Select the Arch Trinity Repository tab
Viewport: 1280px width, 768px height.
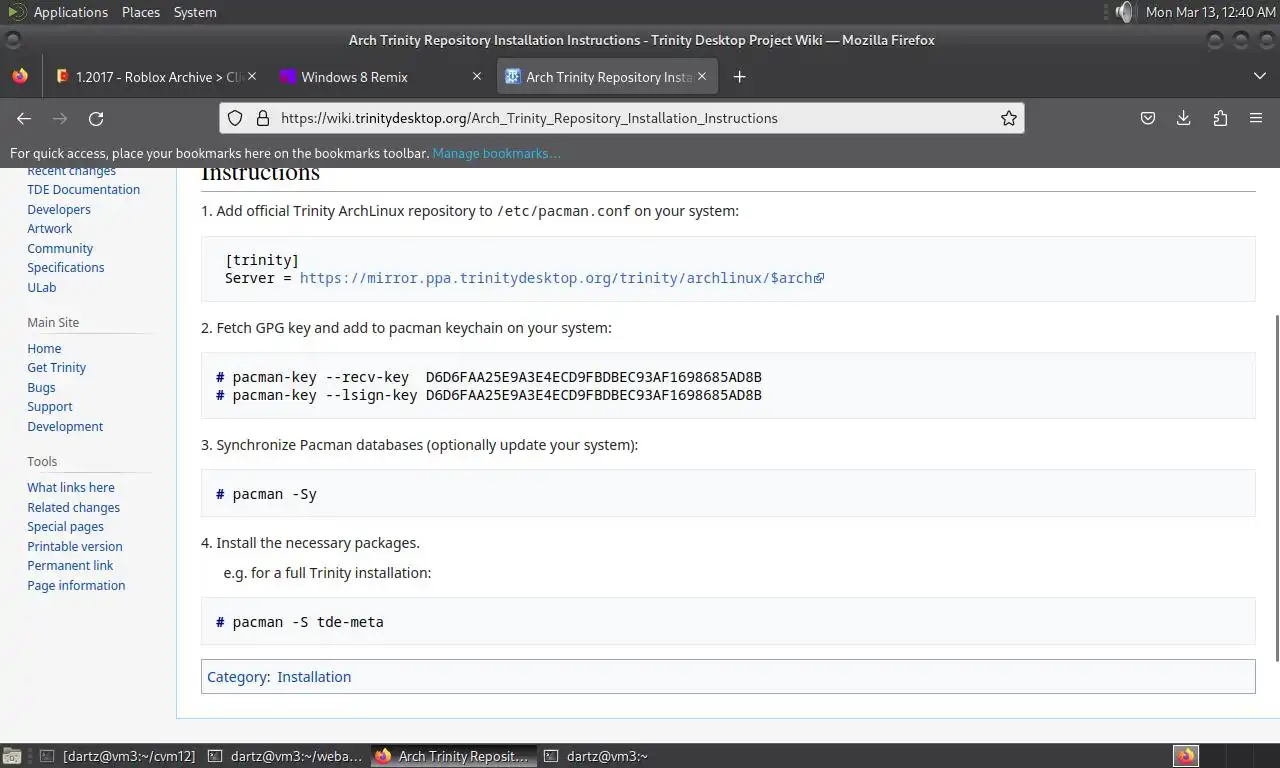608,77
